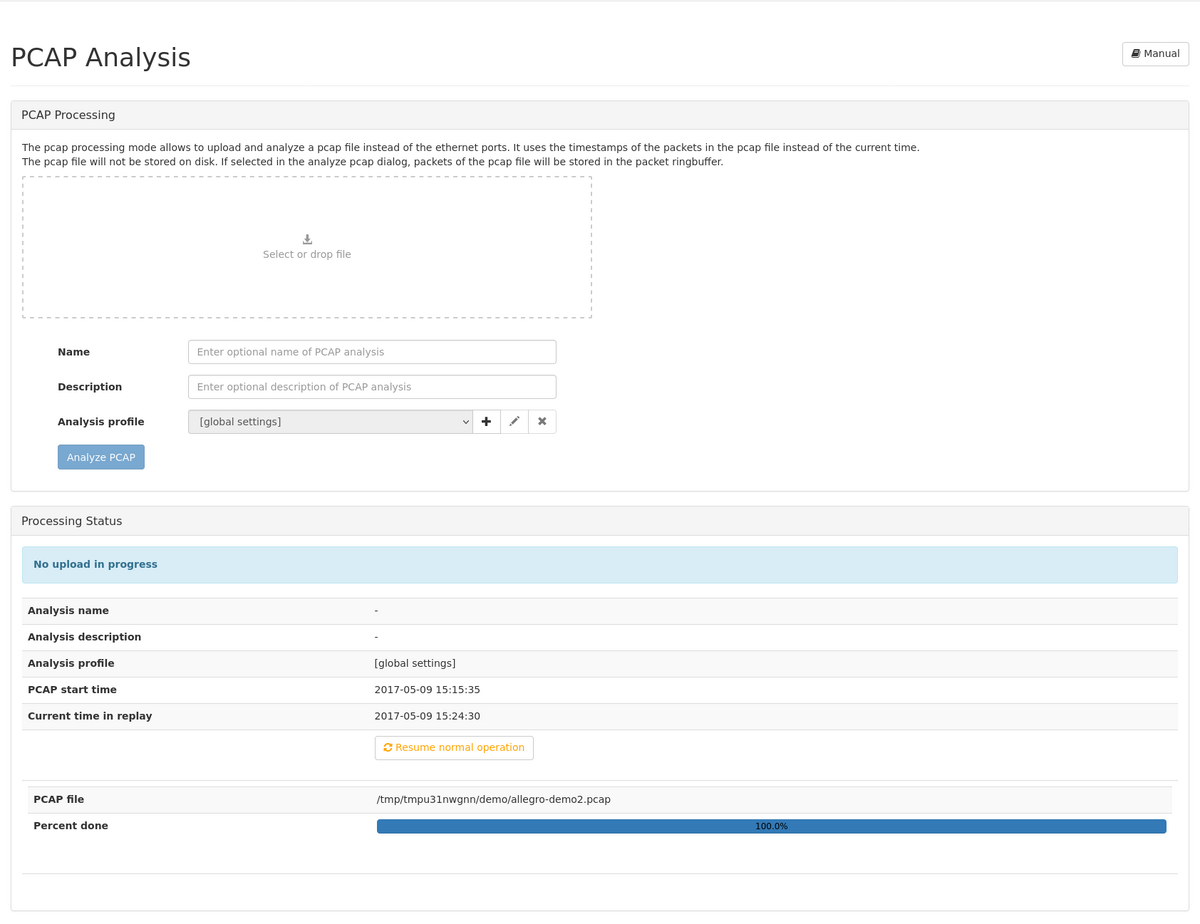Click the Processing Status panel header
The height and width of the screenshot is (924, 1200).
[x=599, y=521]
